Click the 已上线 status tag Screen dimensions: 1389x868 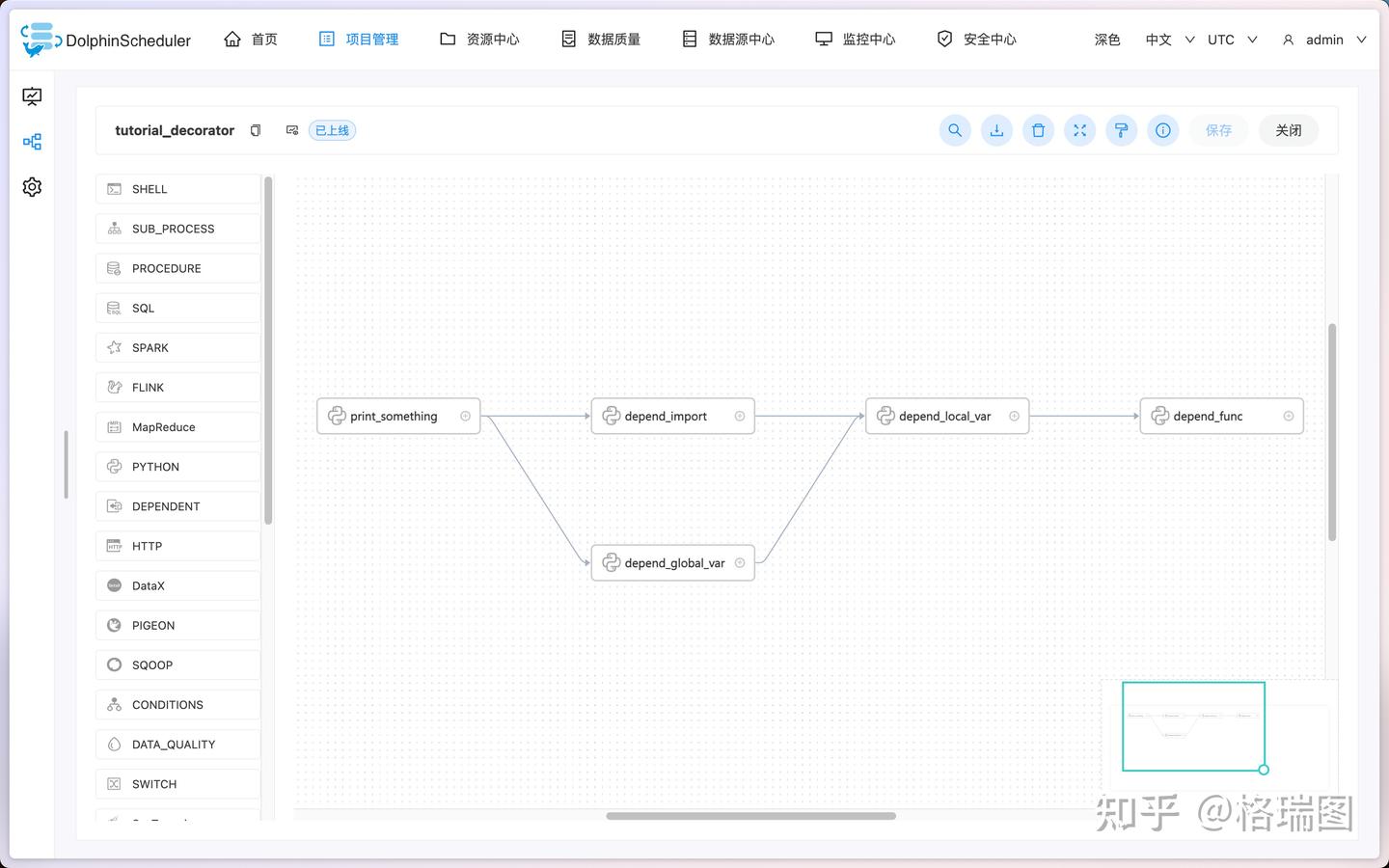coord(331,129)
